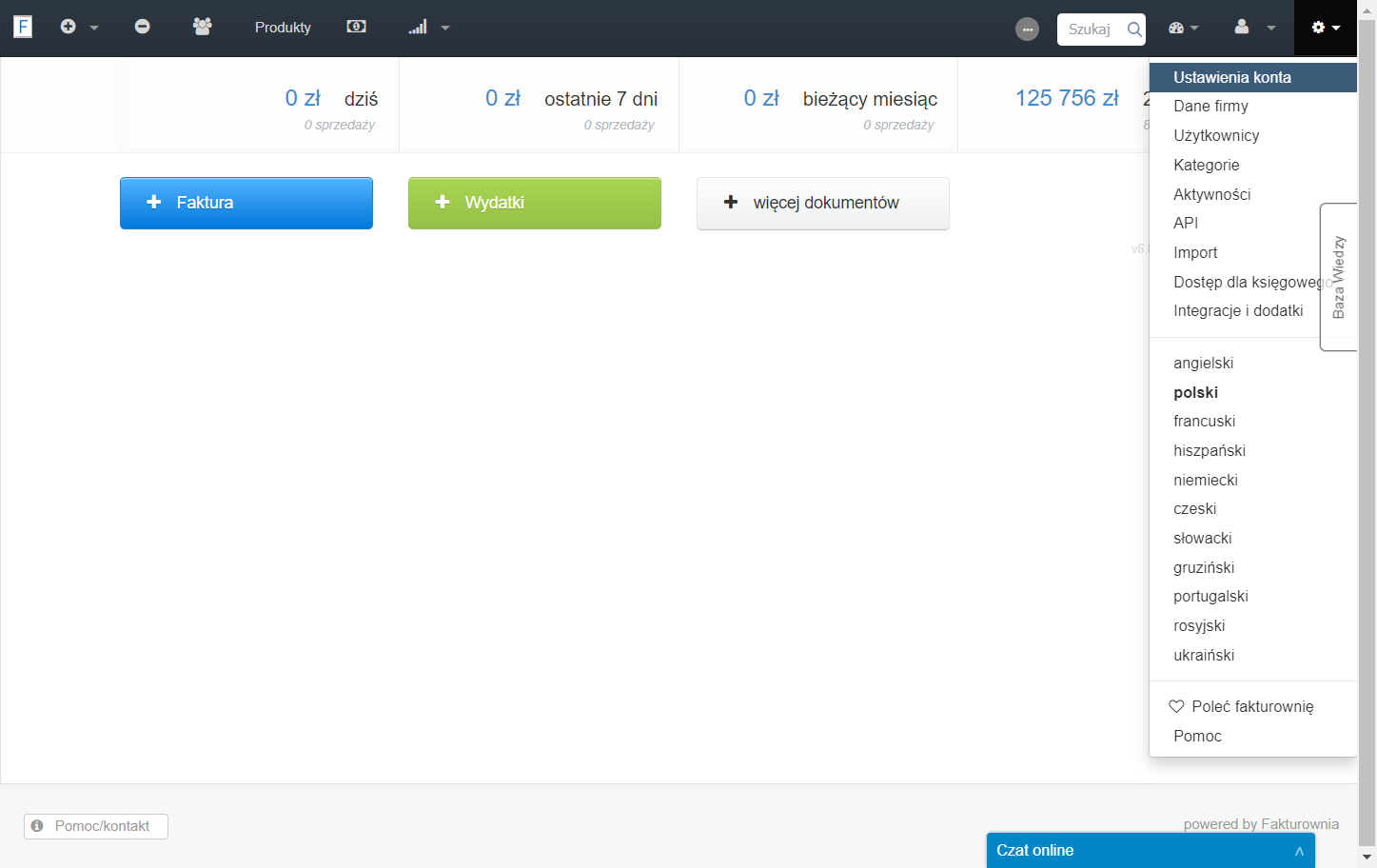Expand the dropdown arrow next to plus icon
Screen dimensions: 1377x868
pyautogui.click(x=94, y=29)
